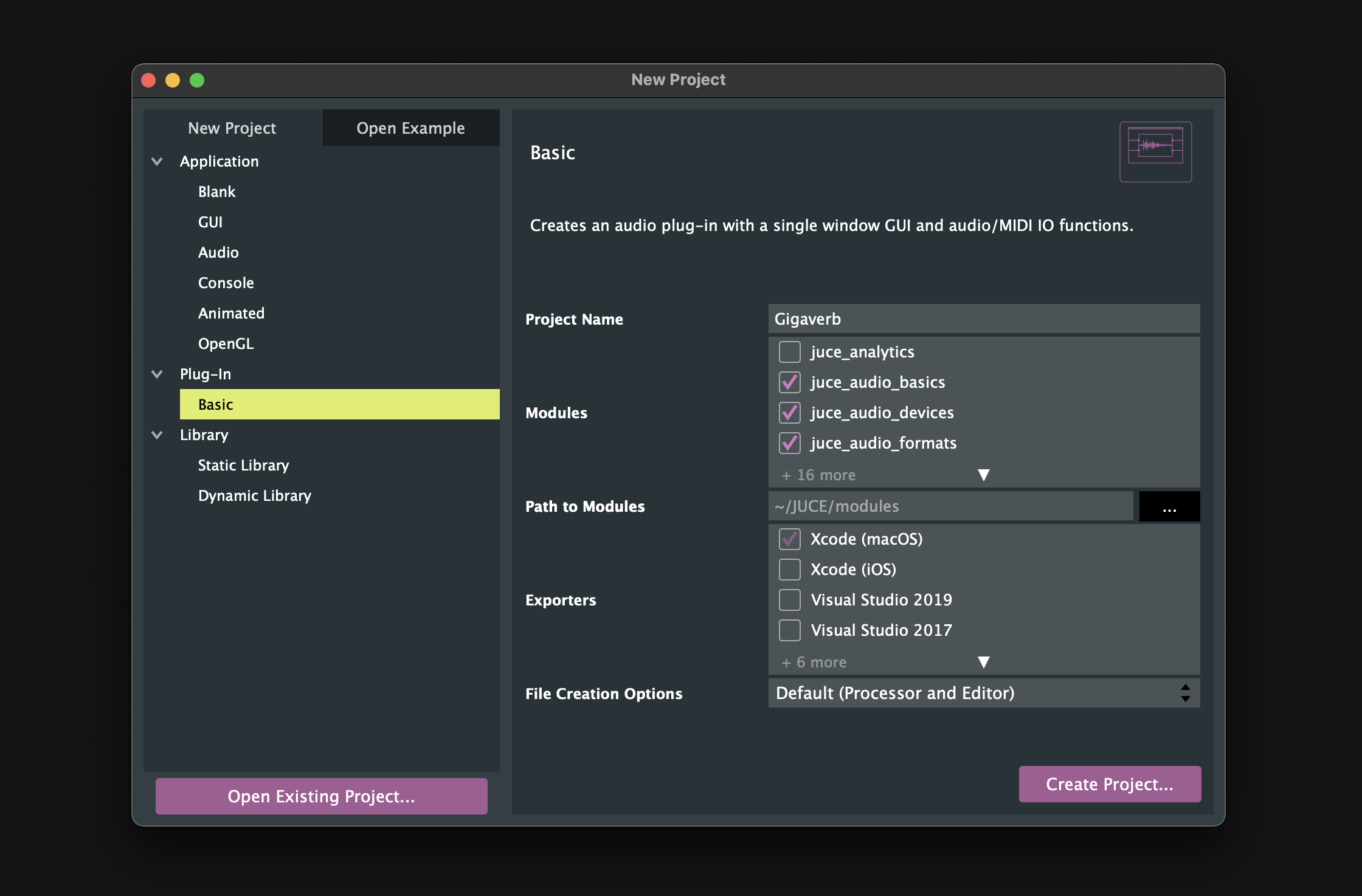The height and width of the screenshot is (896, 1362).
Task: Uncheck the juce_audio_devices module
Action: [789, 413]
